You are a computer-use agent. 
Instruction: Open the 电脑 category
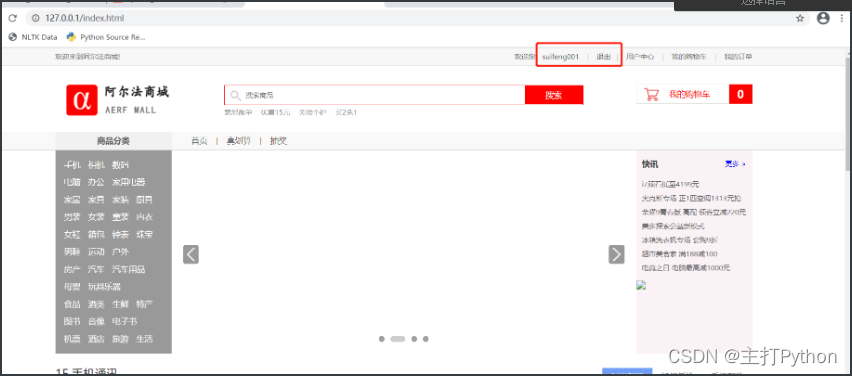click(x=72, y=183)
